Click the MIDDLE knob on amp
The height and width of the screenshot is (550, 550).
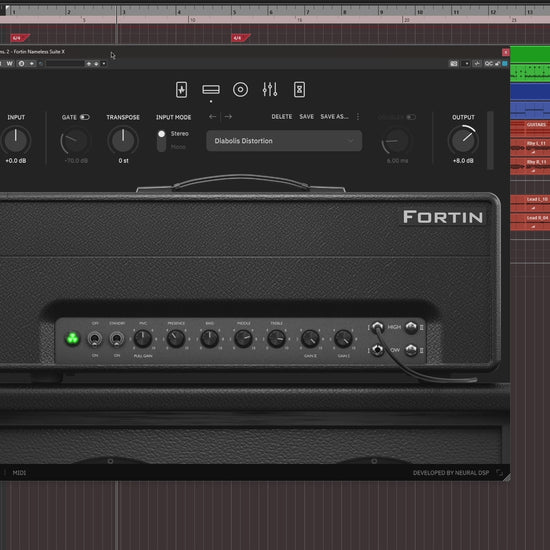pyautogui.click(x=243, y=339)
